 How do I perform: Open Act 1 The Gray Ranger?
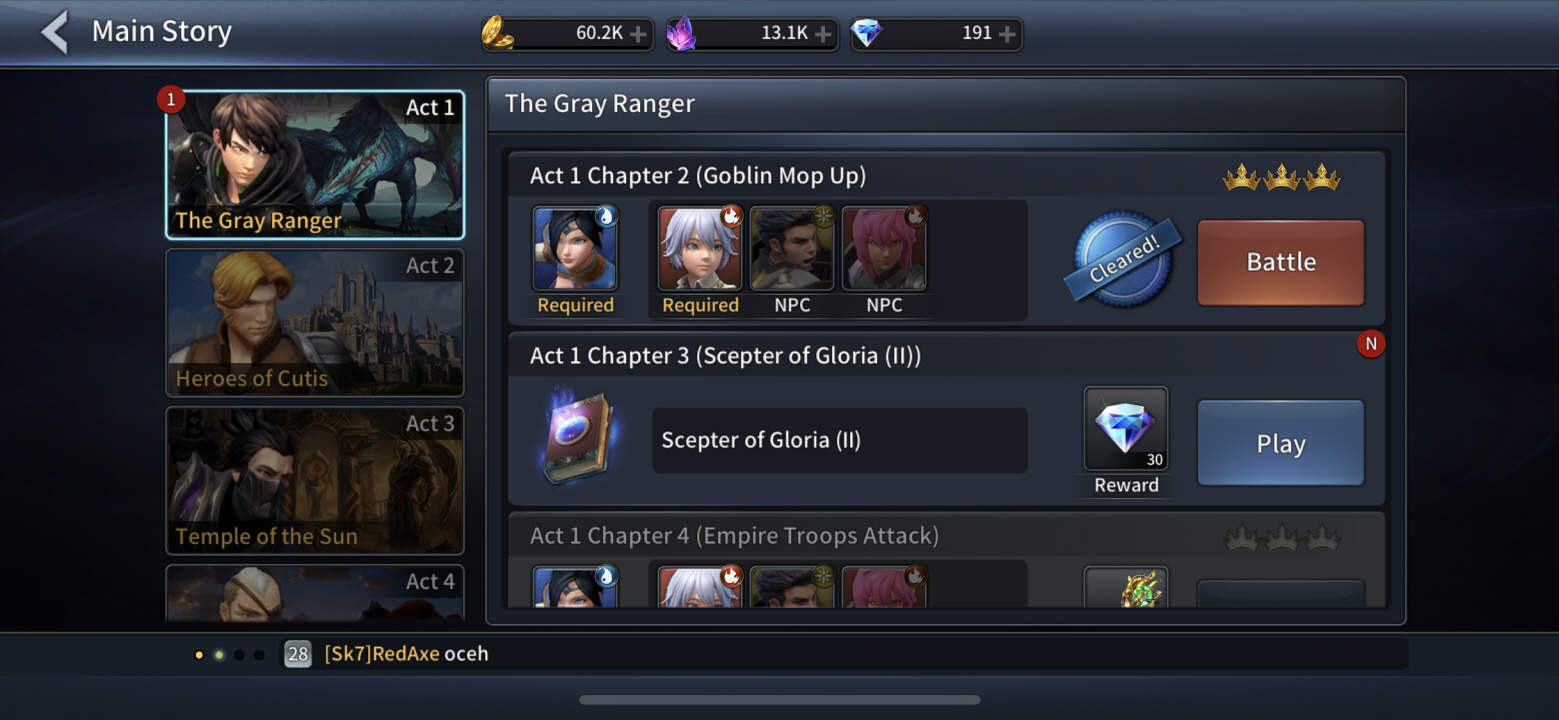[315, 165]
